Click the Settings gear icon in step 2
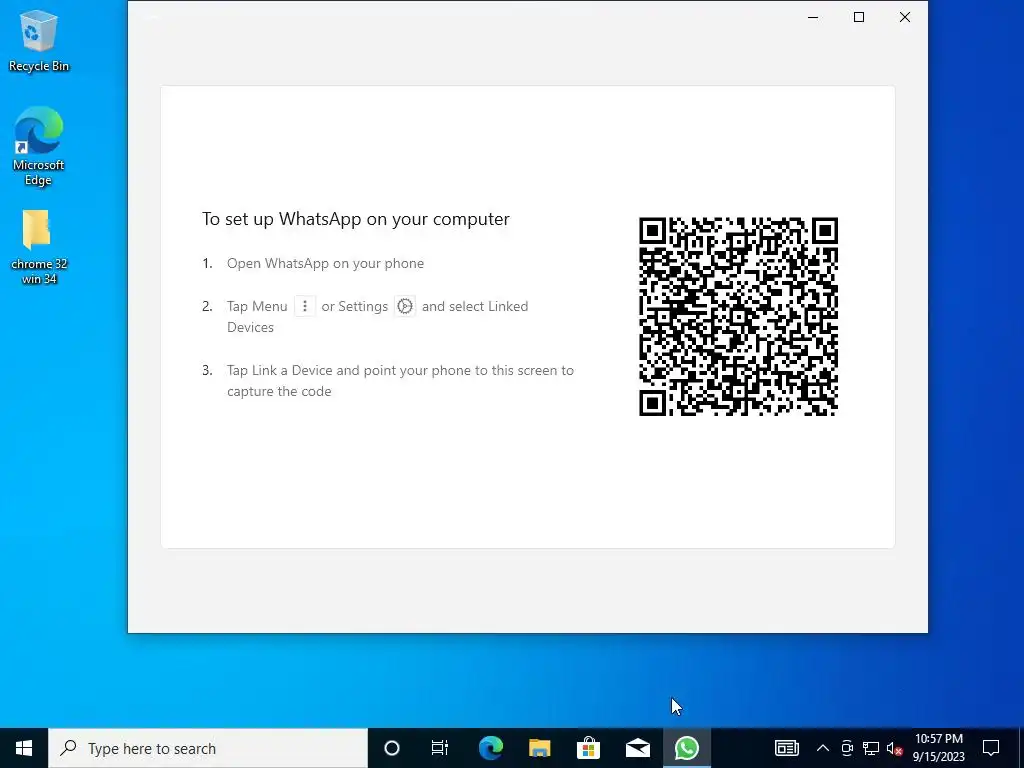The width and height of the screenshot is (1024, 768). [x=405, y=306]
